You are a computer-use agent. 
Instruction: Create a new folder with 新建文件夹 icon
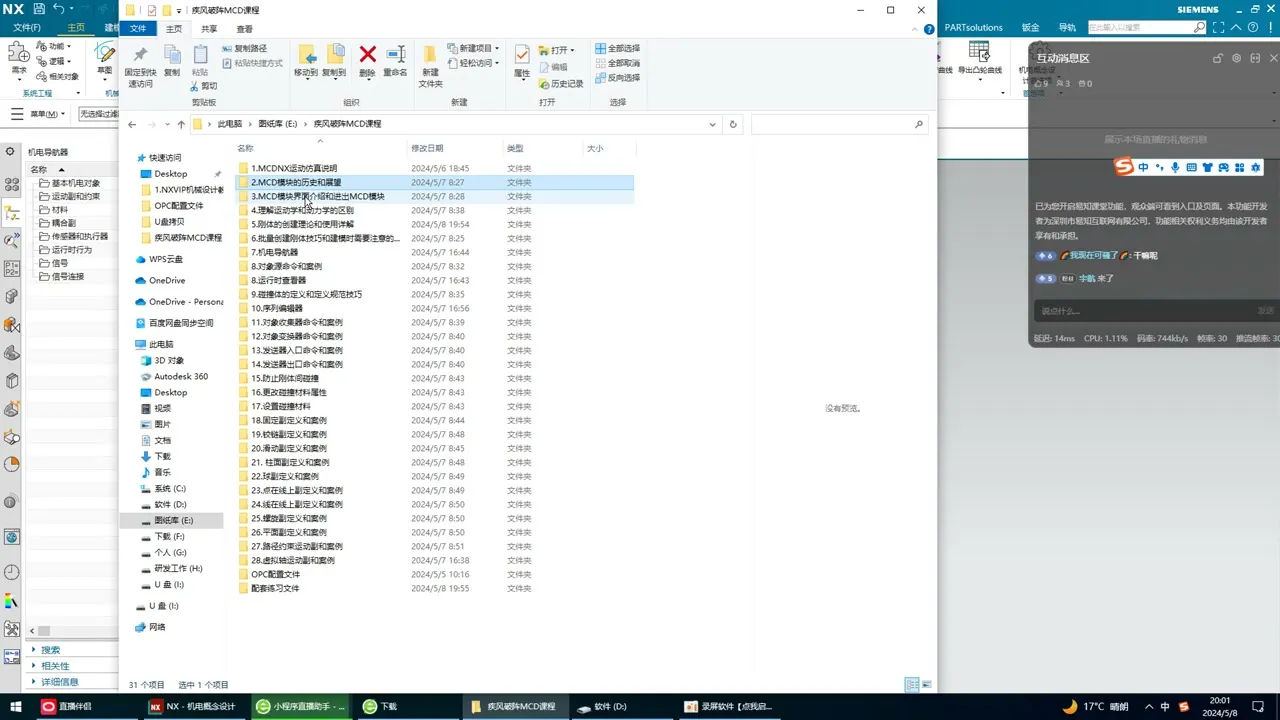coord(430,62)
